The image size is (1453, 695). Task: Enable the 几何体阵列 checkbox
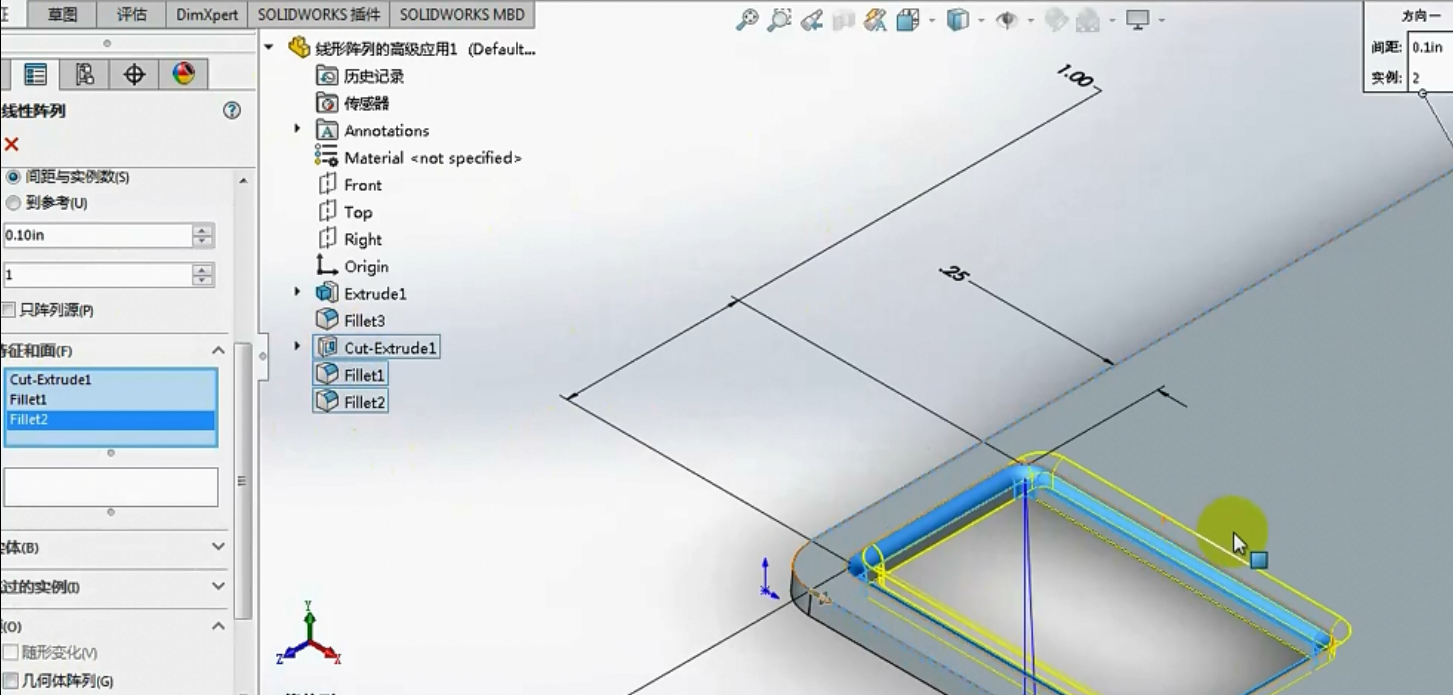[10, 681]
